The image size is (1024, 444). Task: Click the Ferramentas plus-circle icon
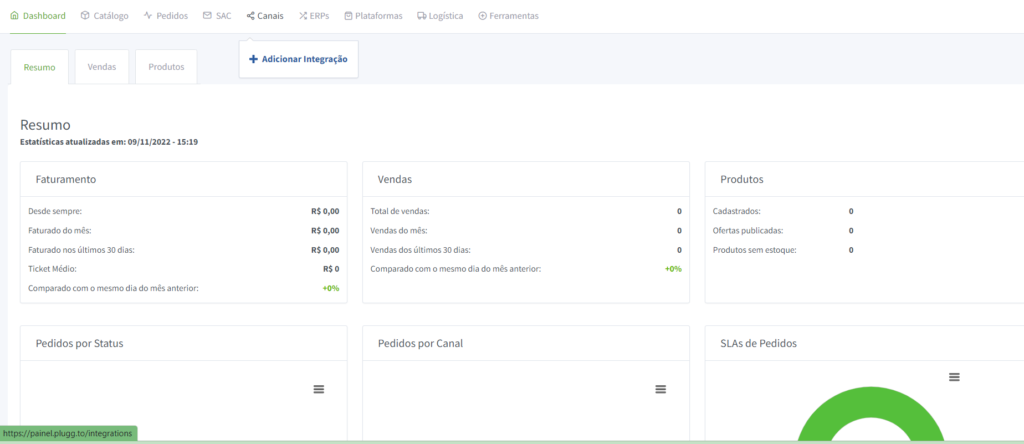[x=483, y=16]
